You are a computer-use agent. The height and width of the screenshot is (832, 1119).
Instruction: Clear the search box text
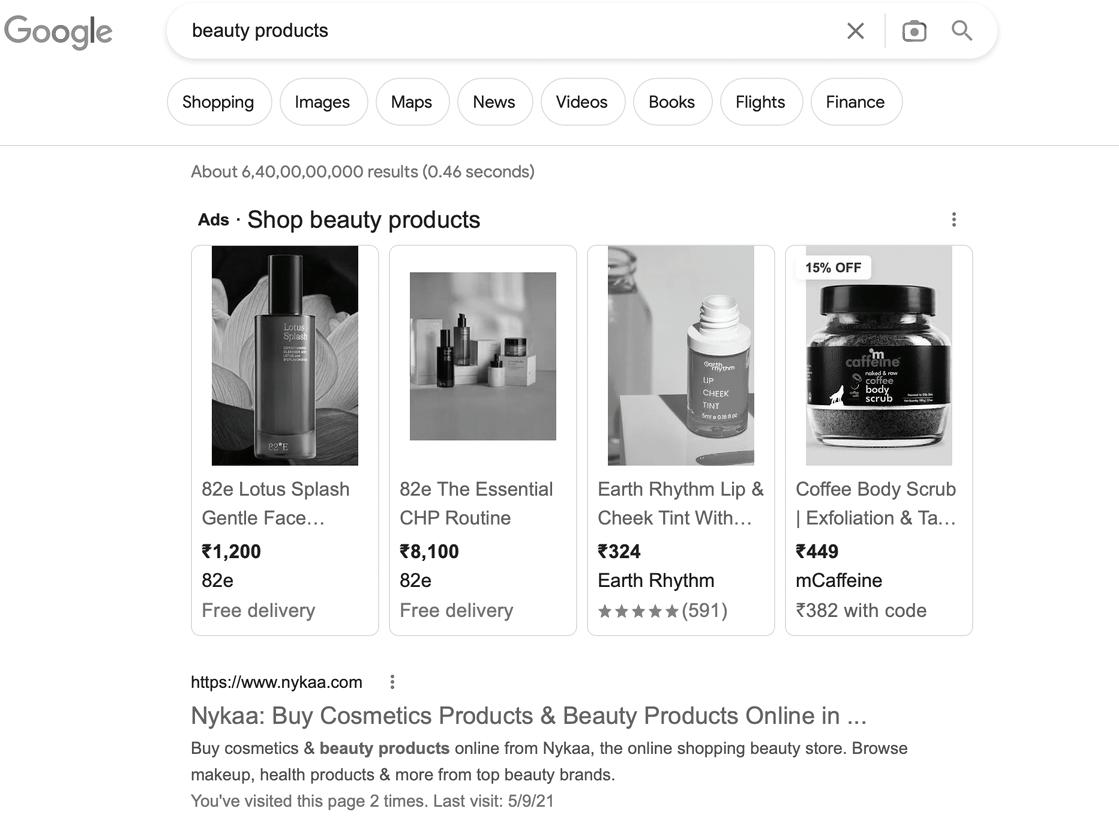(855, 31)
